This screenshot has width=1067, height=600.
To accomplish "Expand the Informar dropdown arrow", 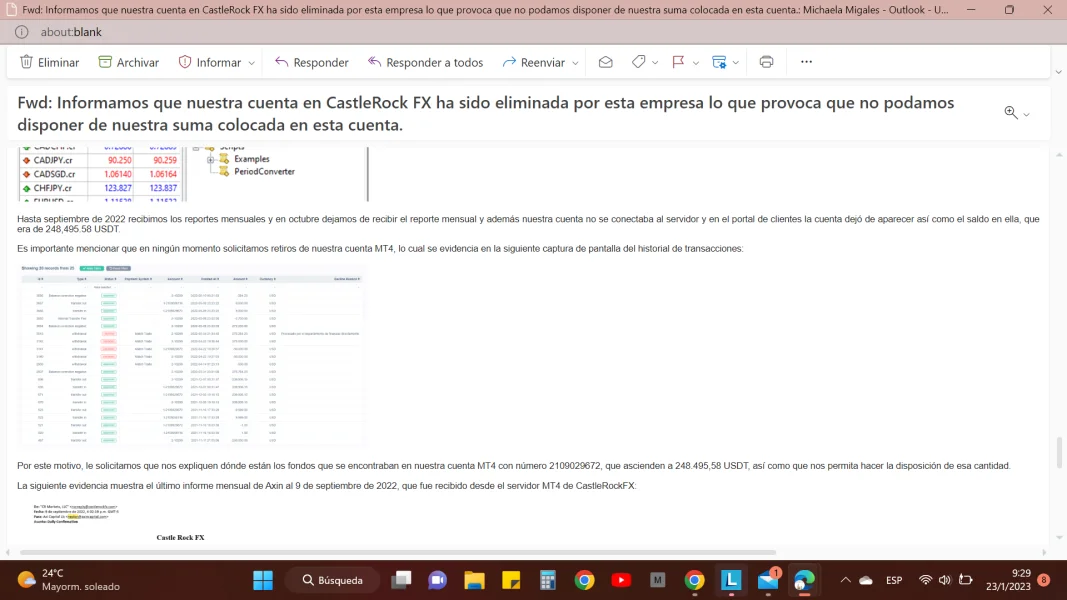I will (251, 63).
